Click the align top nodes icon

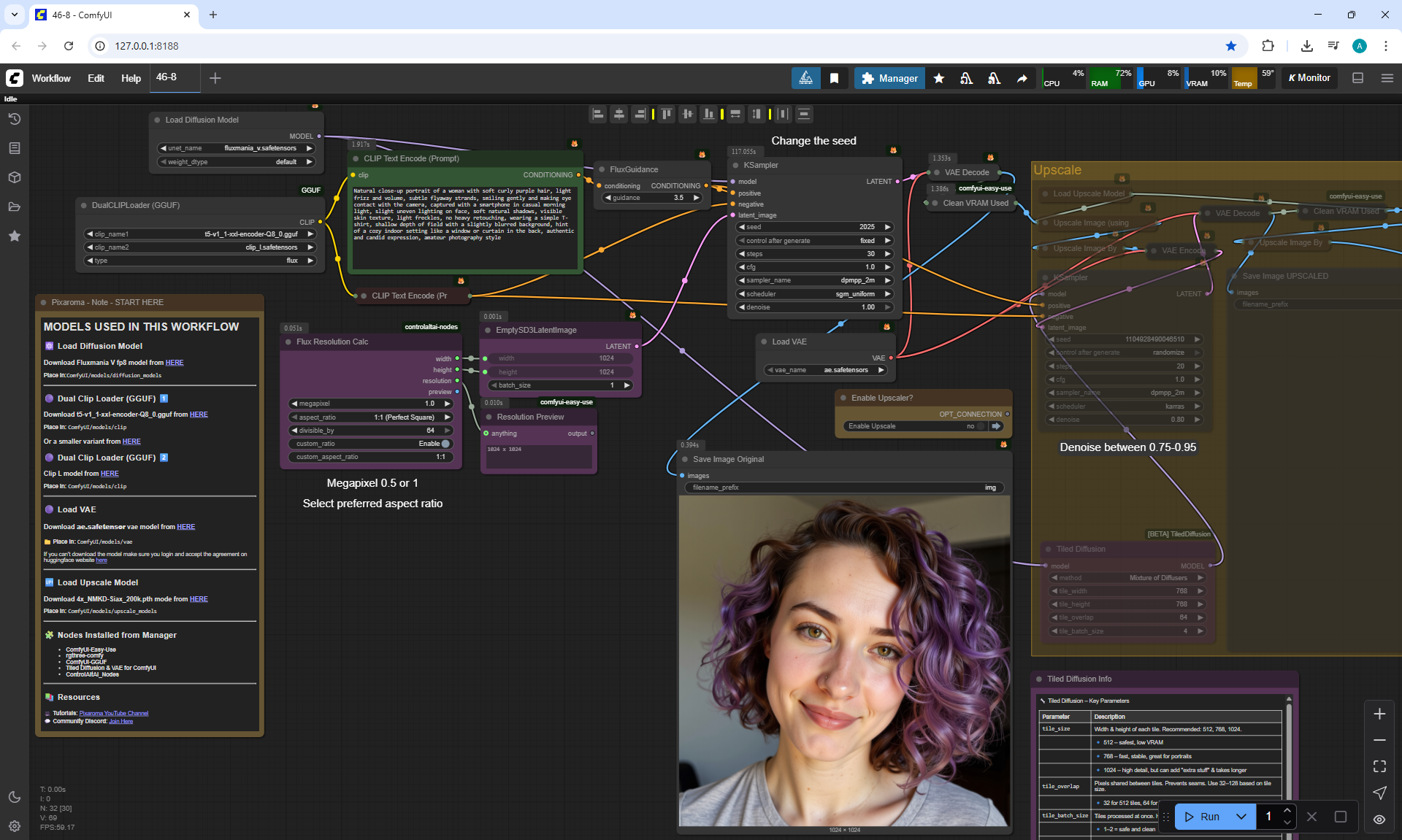(667, 114)
